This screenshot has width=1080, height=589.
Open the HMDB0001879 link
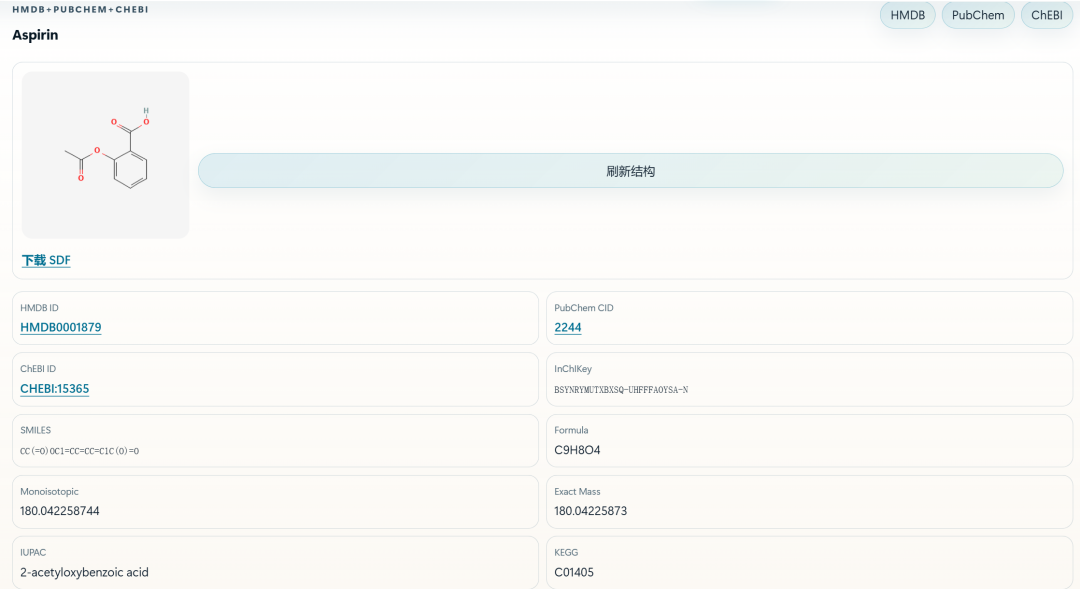61,327
